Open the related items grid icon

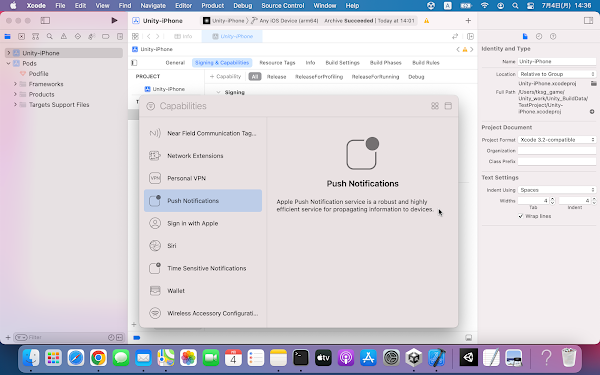[135, 36]
